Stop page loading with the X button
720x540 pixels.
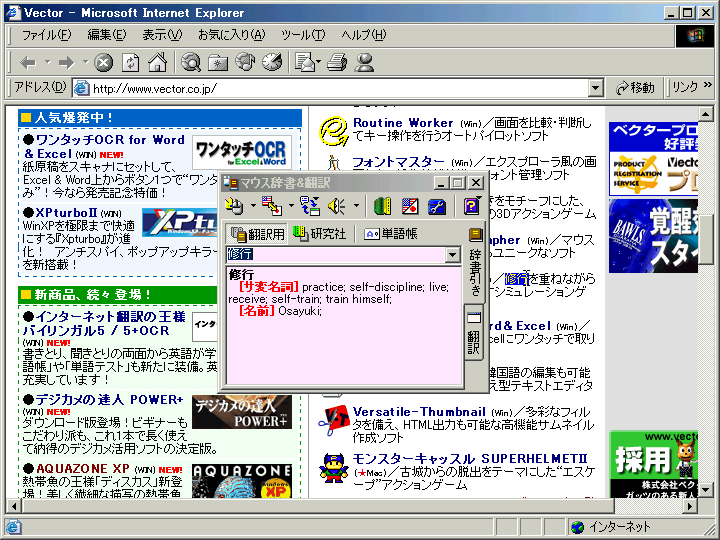point(103,62)
